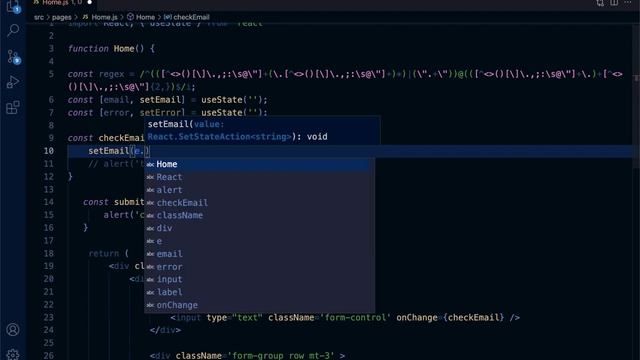Open the Extensions view
640x360 pixels.
click(x=13, y=108)
